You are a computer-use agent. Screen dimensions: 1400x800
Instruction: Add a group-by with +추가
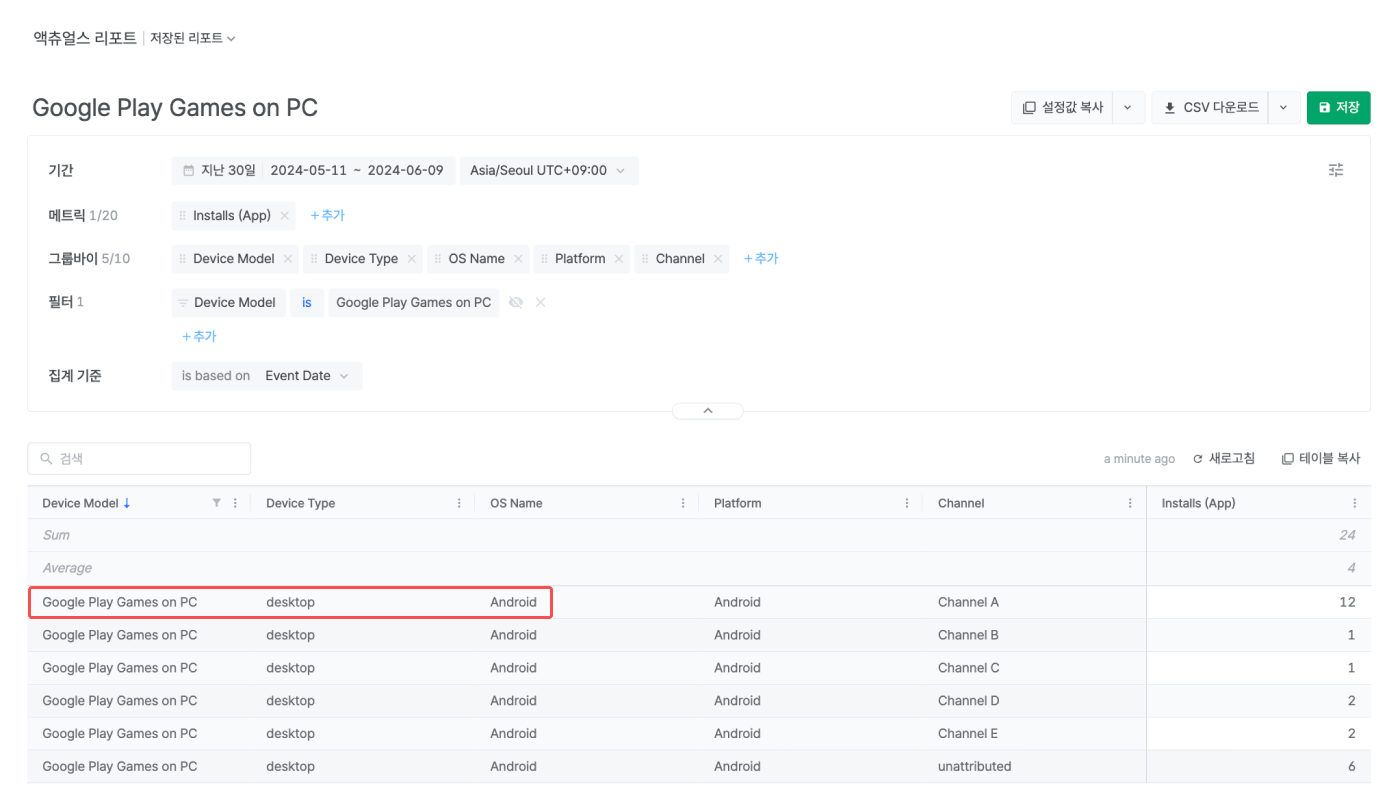pyautogui.click(x=761, y=258)
